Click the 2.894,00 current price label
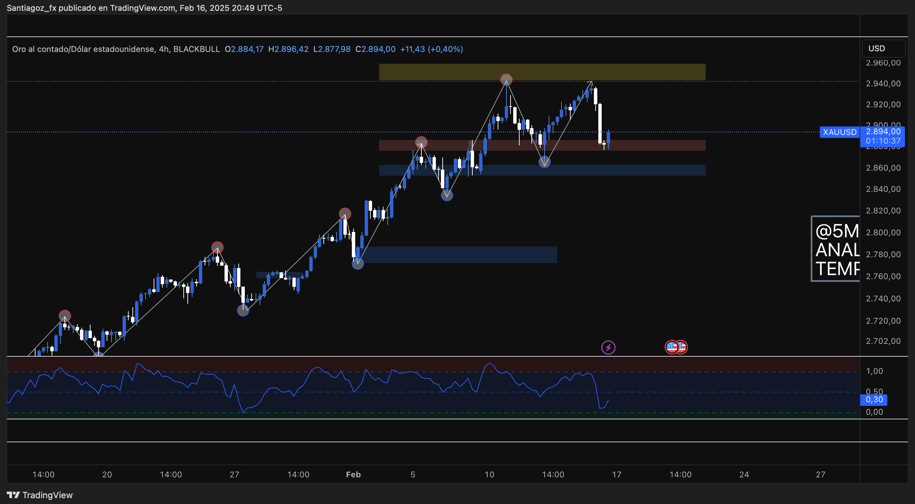 884,132
